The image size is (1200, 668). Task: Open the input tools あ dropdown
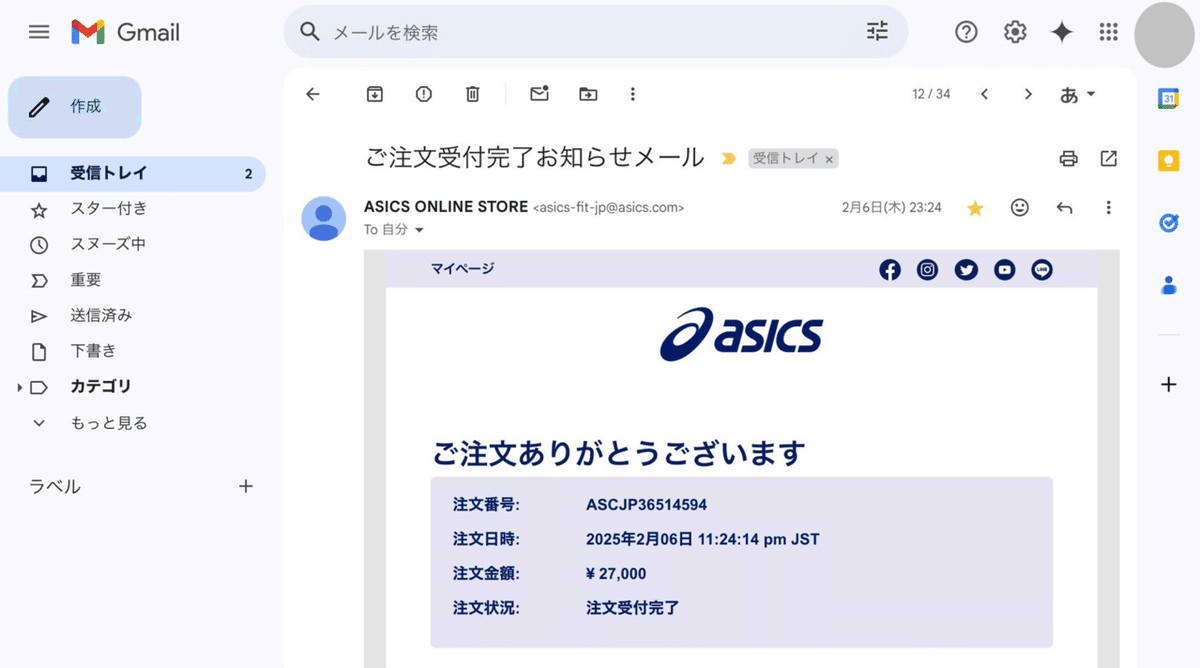pos(1078,94)
